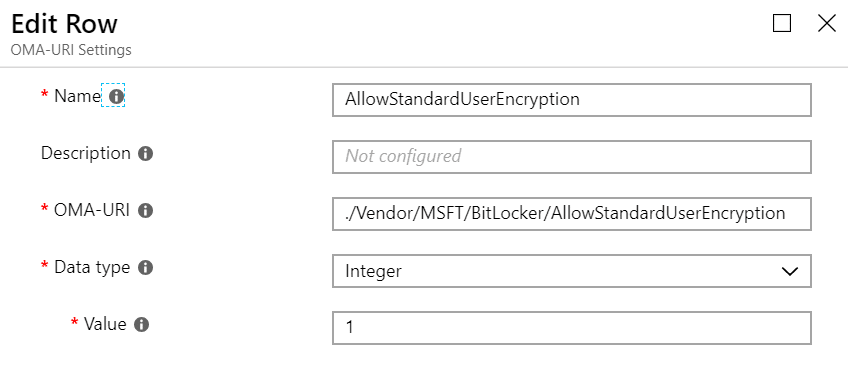Click the Value field containing 1

(572, 327)
